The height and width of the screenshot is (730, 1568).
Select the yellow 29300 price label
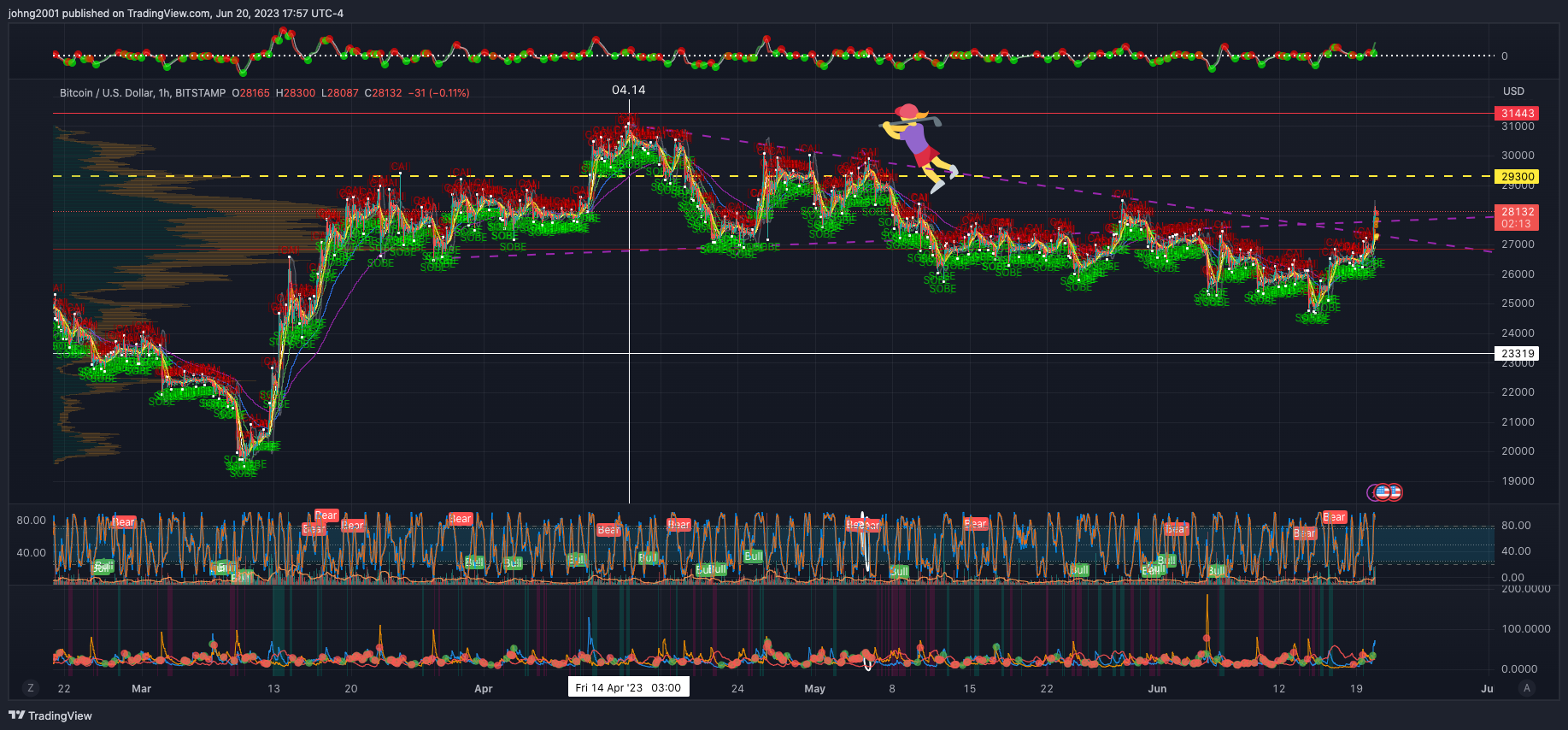[1518, 176]
